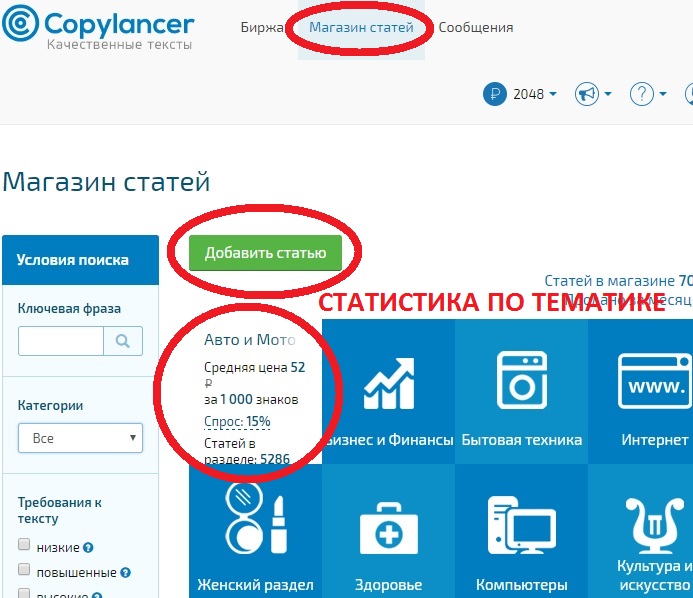
Task: Open the Биржа menu item
Action: (263, 27)
